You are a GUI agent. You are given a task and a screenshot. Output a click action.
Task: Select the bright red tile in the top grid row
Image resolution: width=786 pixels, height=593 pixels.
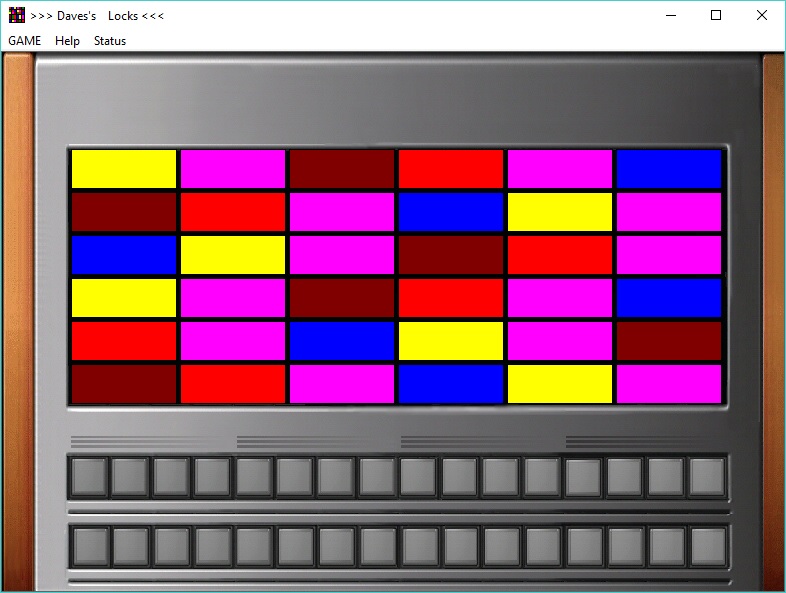(451, 169)
